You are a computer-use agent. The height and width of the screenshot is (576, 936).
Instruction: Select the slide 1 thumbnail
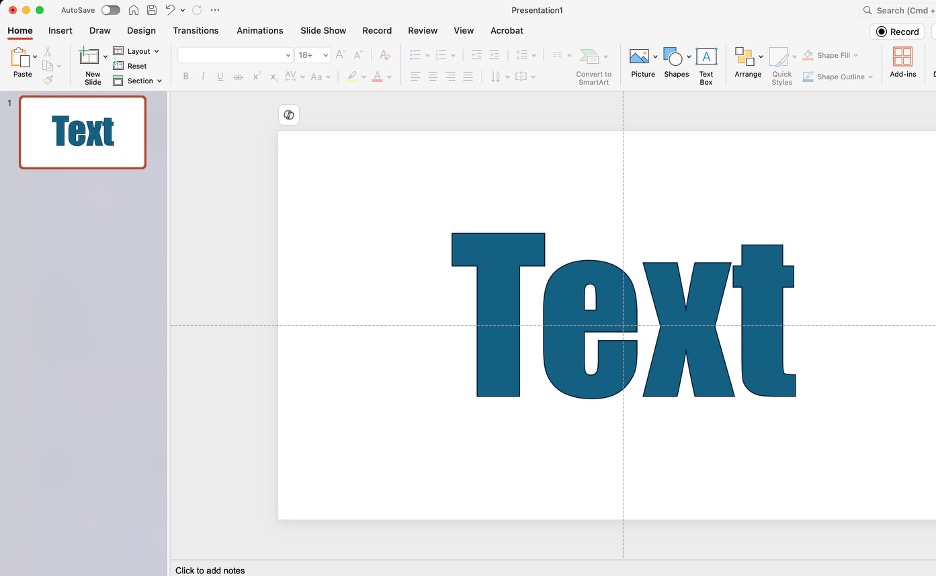(83, 132)
